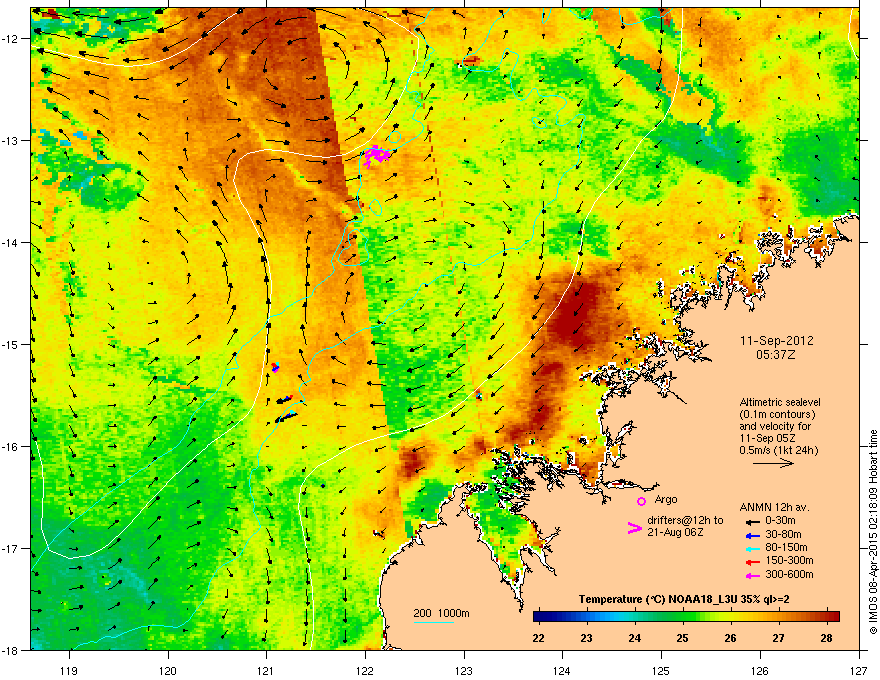Select the black 0-30m arrow legend symbol

752,521
